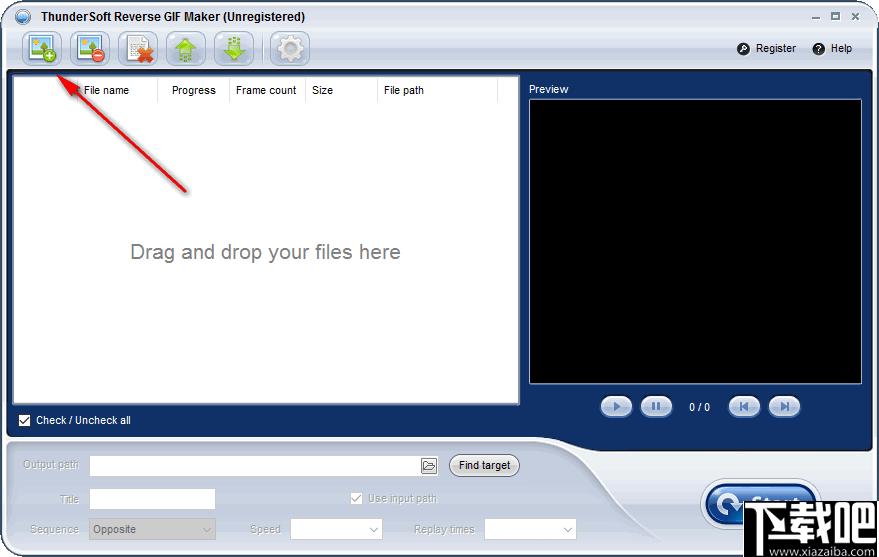The image size is (879, 557).
Task: Click the Frame count column header
Action: [266, 90]
